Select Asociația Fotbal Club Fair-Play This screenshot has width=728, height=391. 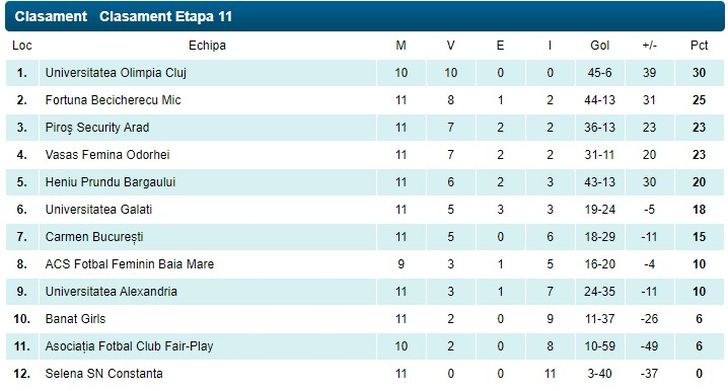(x=129, y=346)
